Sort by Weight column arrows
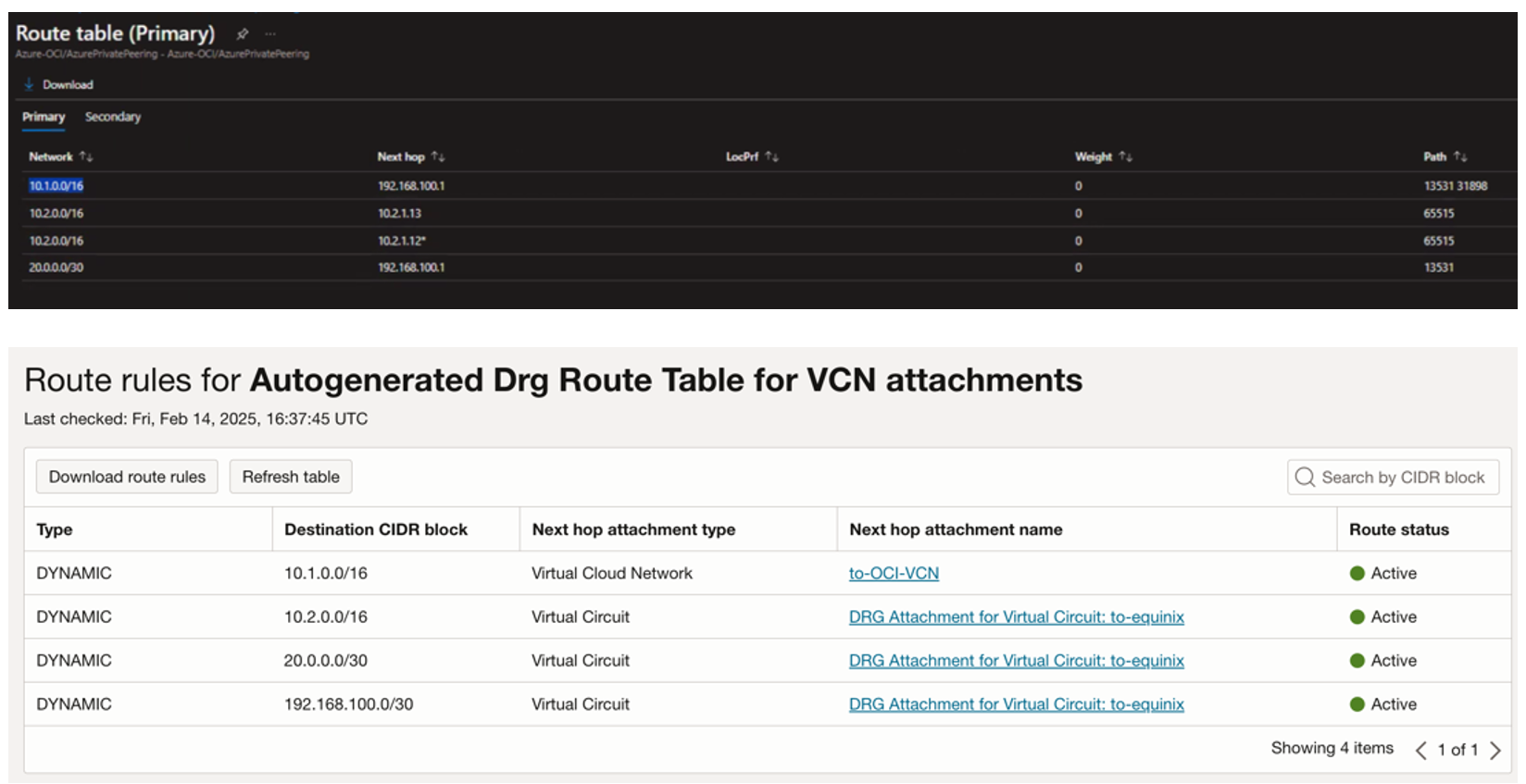 [x=1125, y=157]
